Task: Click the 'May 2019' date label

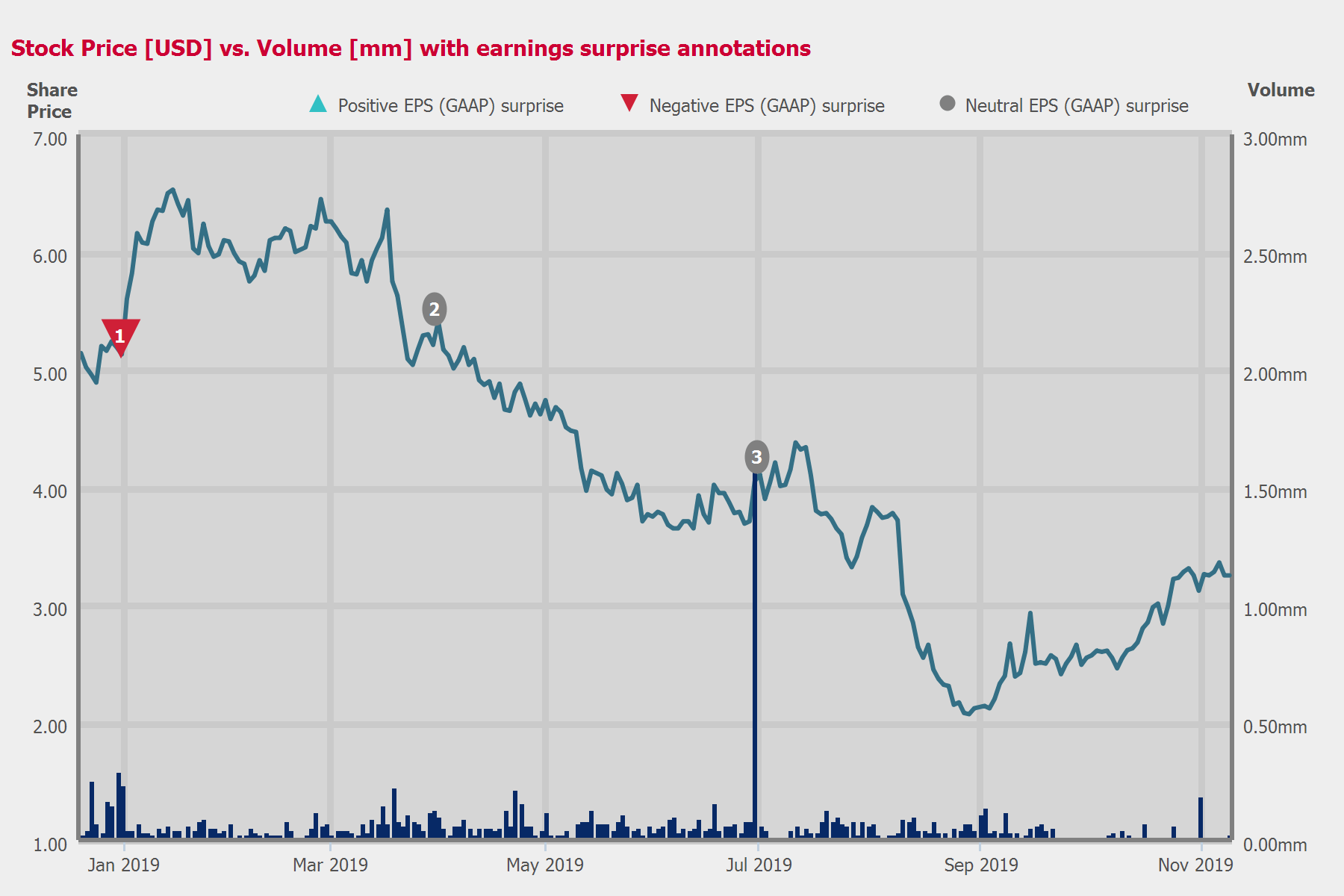Action: click(x=545, y=865)
